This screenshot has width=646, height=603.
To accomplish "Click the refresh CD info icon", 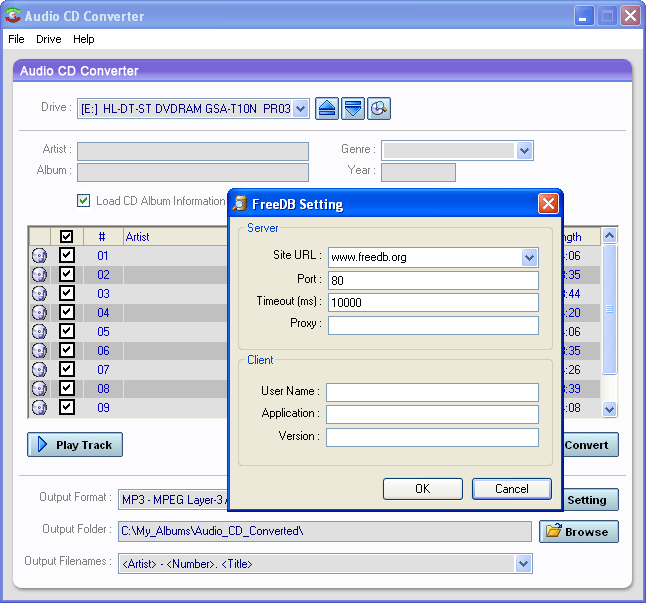I will coord(379,109).
